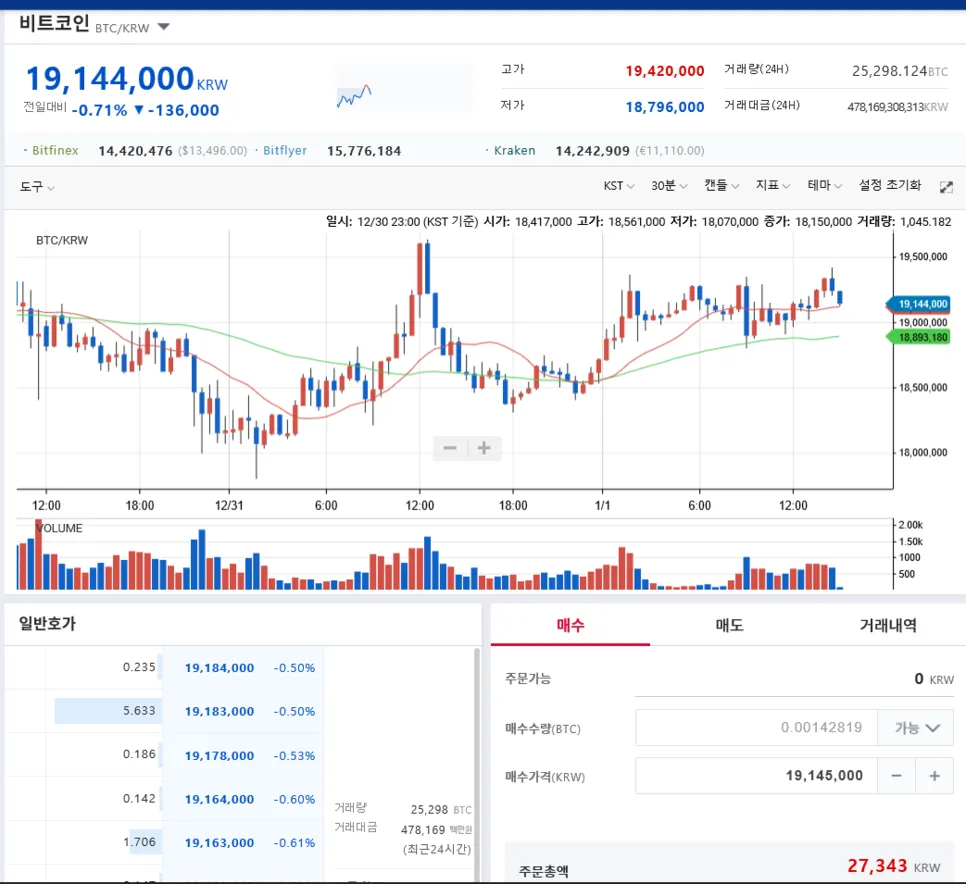Click the 일반호가 order book heading
Viewport: 966px width, 884px height.
[47, 623]
